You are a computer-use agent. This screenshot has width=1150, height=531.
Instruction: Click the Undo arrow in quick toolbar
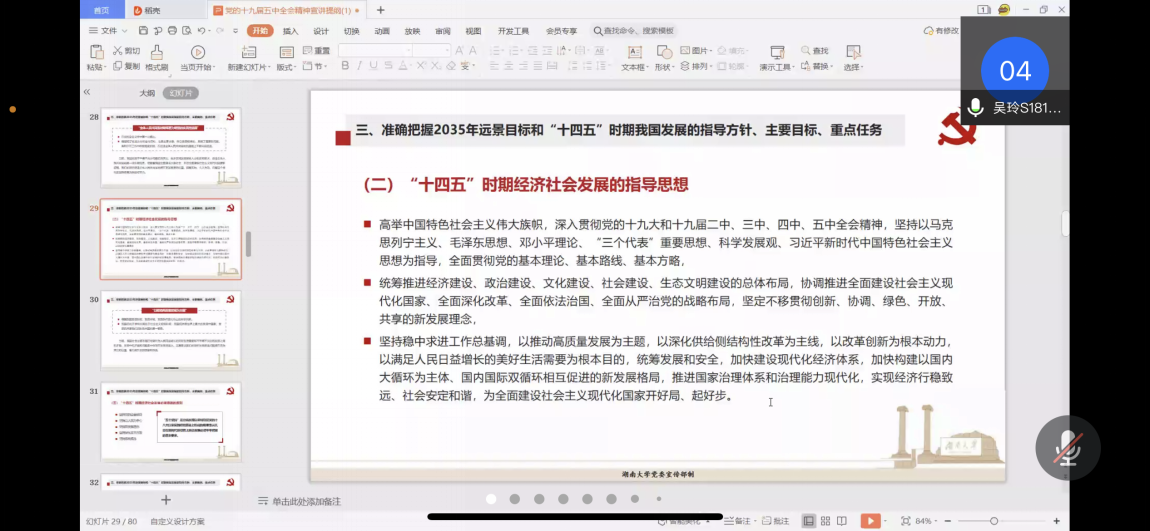202,31
